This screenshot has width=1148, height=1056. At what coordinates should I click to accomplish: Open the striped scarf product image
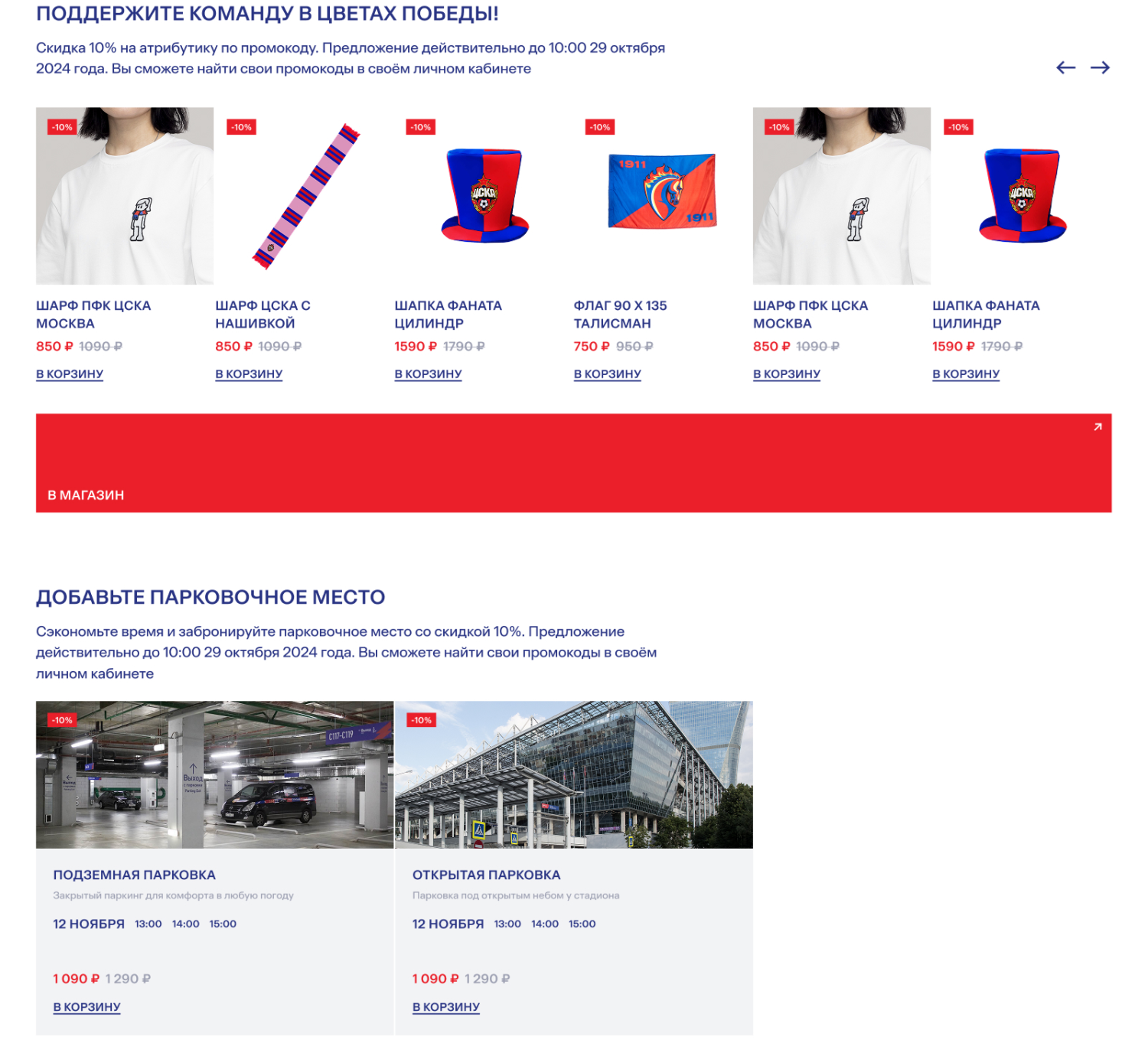[304, 196]
